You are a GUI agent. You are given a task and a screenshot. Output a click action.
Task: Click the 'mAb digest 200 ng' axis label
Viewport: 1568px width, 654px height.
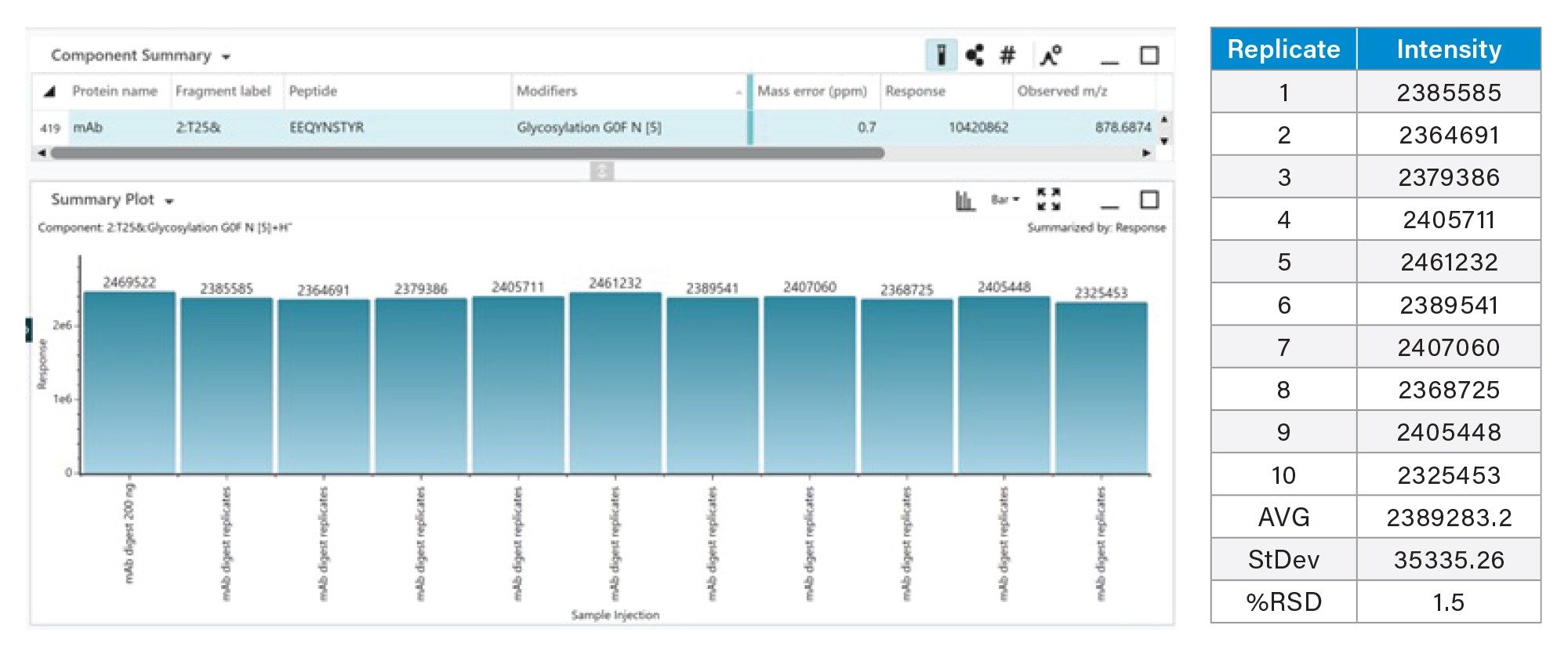point(129,533)
